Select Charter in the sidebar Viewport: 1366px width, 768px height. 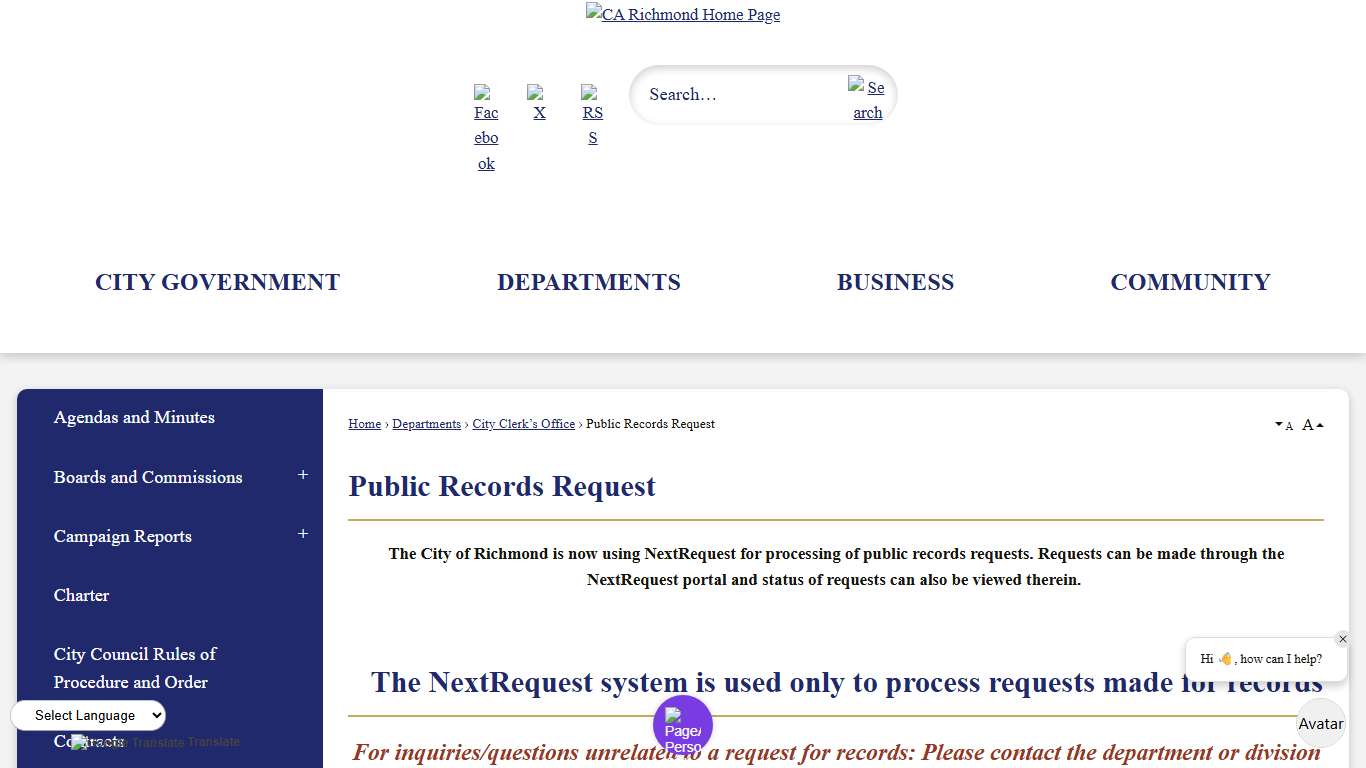(81, 595)
